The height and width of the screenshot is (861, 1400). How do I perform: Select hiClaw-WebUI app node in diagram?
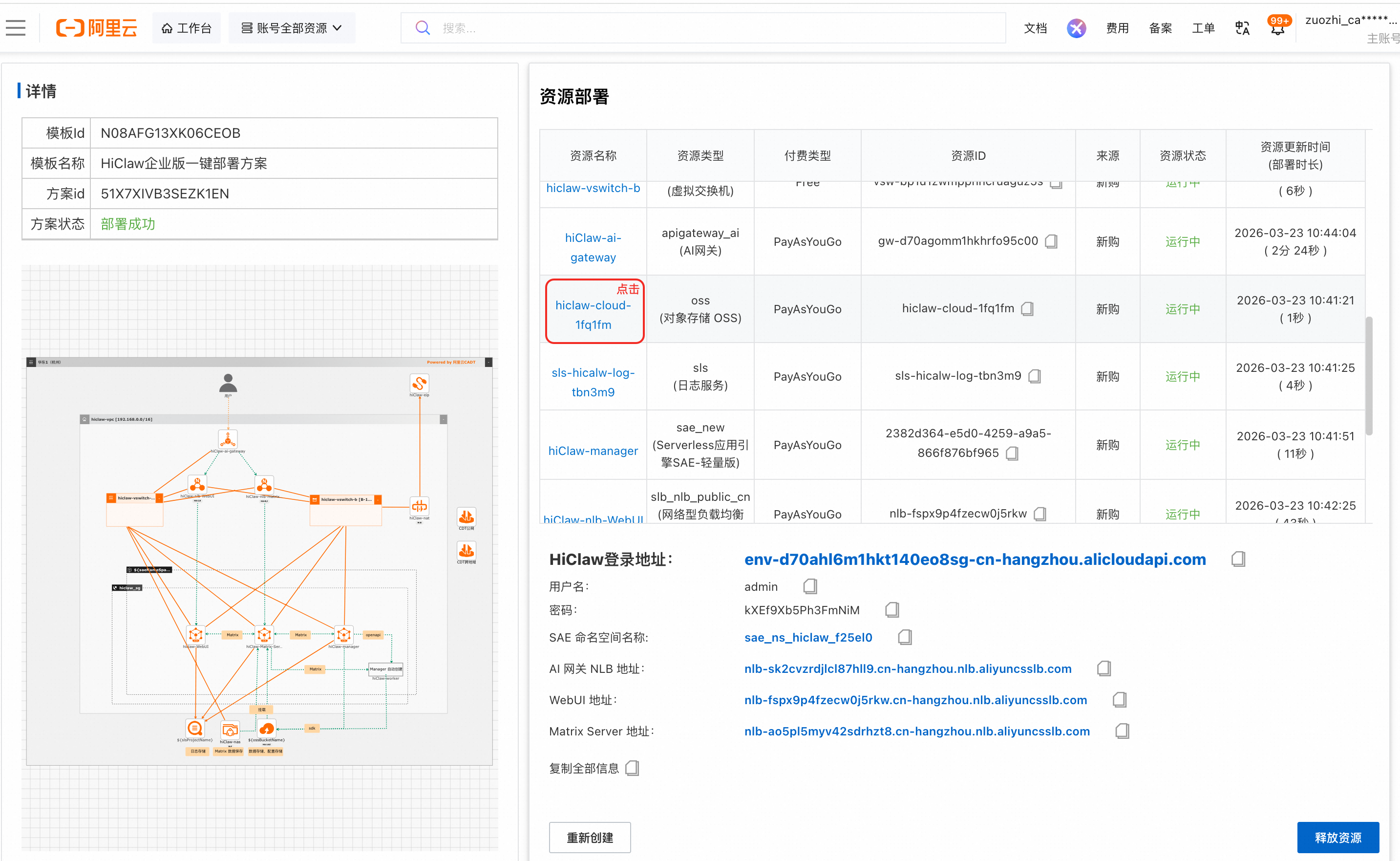pyautogui.click(x=196, y=634)
